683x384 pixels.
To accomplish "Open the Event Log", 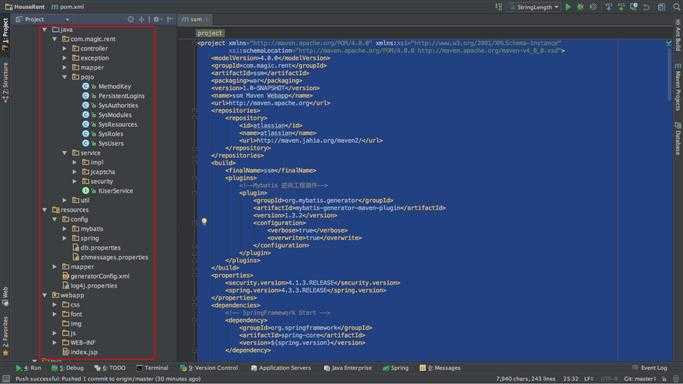I will pyautogui.click(x=649, y=368).
